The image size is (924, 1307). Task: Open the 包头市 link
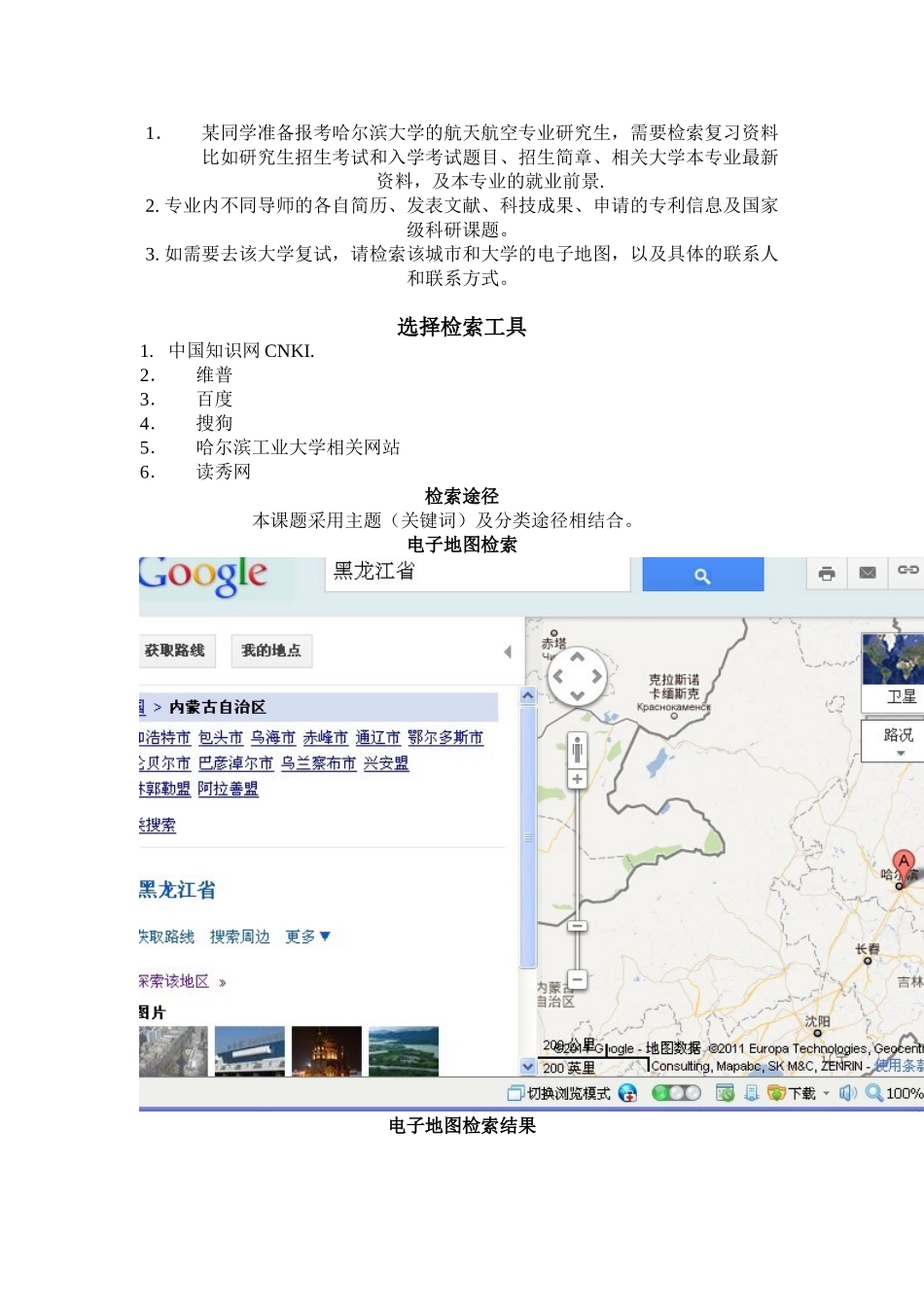pos(221,738)
